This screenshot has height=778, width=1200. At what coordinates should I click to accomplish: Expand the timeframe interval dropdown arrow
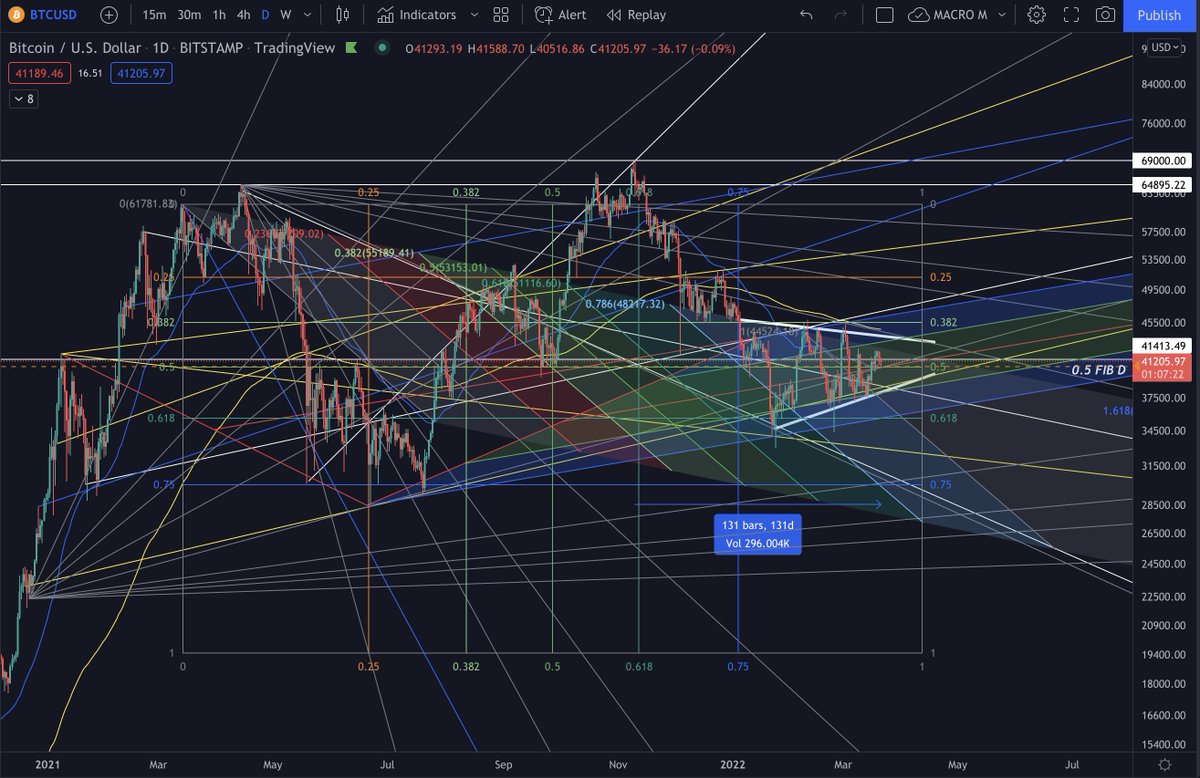point(306,15)
